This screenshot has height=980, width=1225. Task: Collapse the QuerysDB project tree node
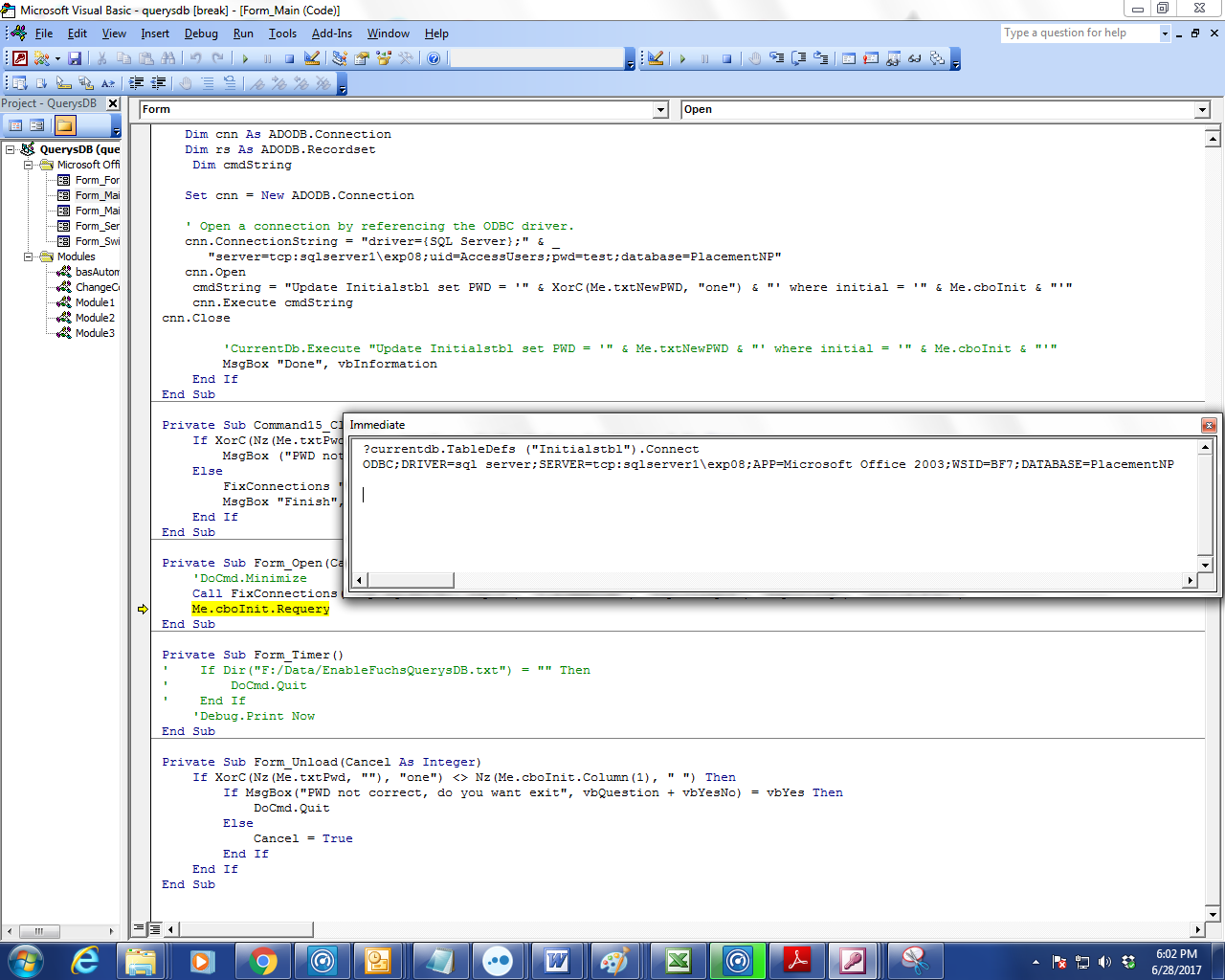click(x=11, y=149)
